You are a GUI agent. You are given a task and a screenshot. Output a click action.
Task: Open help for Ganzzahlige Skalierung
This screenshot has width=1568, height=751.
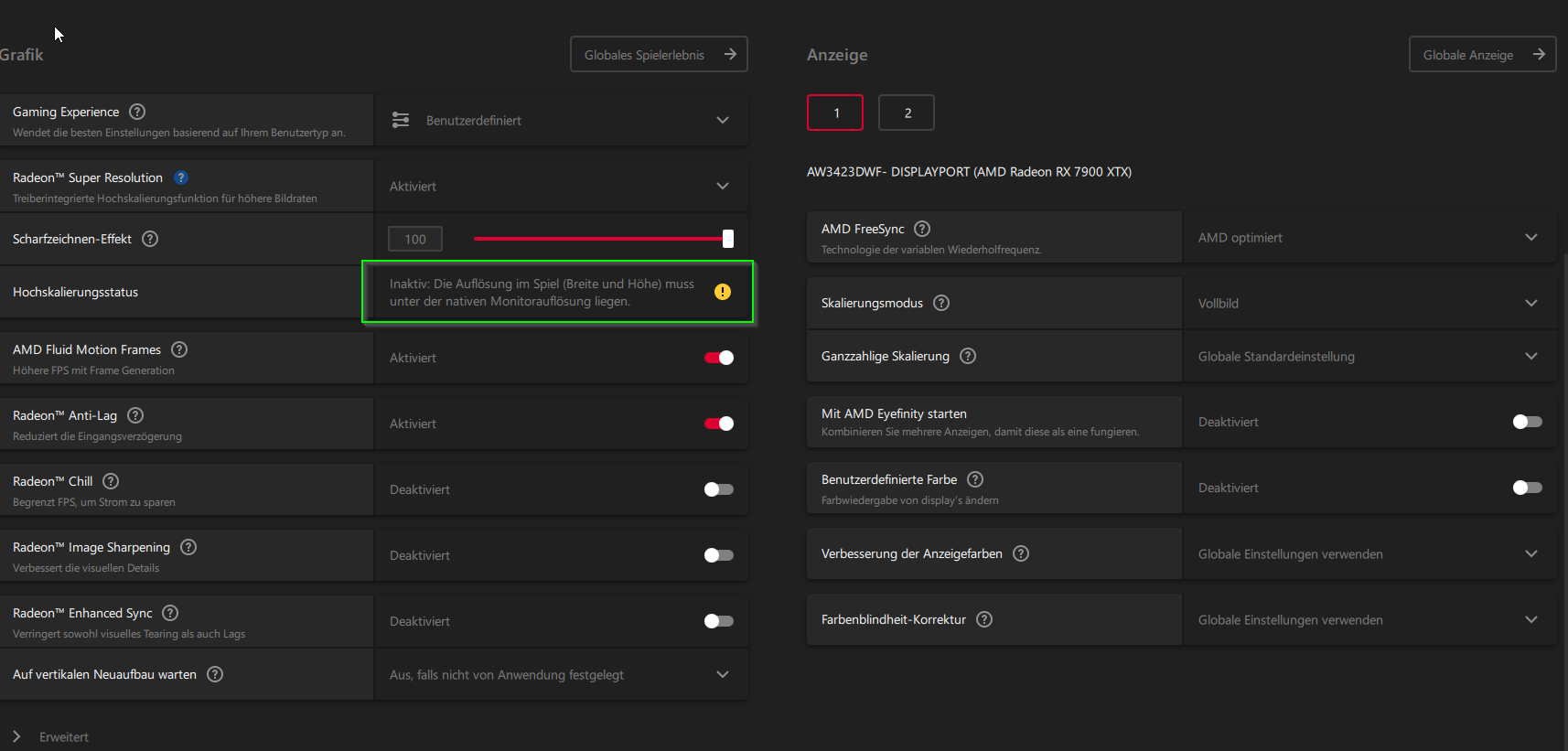(968, 356)
